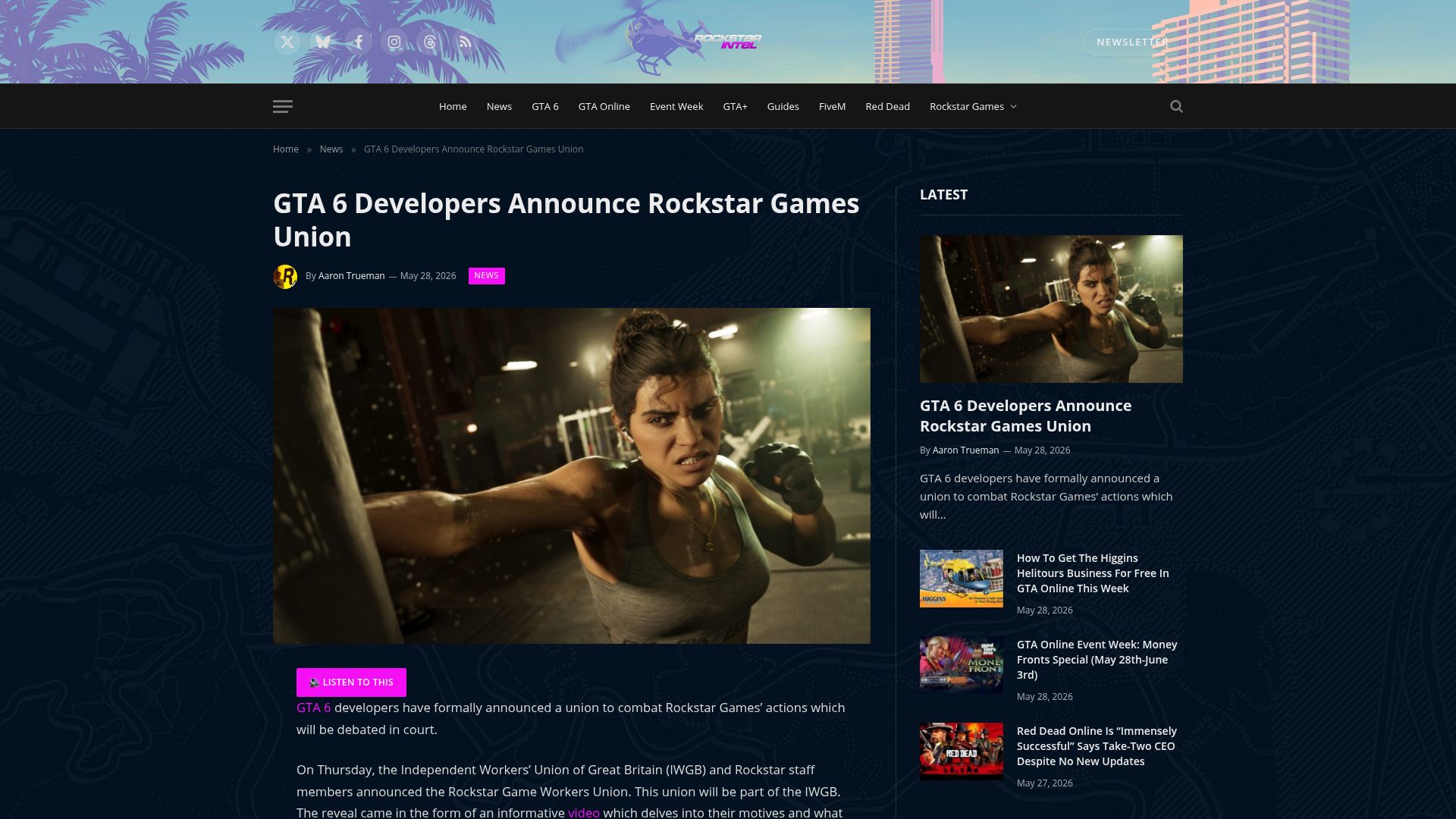Open the main article hero image
The width and height of the screenshot is (1456, 819).
572,475
